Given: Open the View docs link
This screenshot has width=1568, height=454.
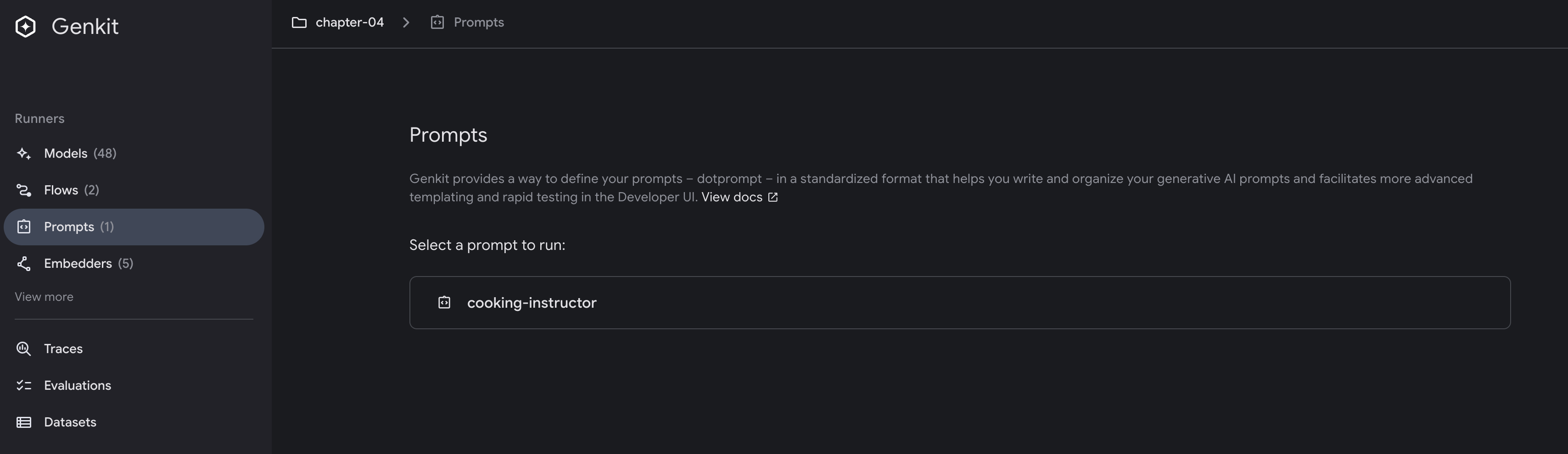Looking at the screenshot, I should [732, 198].
